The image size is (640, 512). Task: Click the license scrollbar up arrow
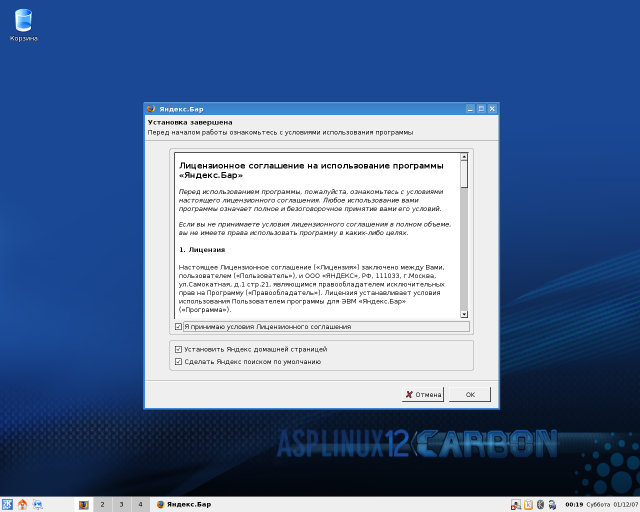coord(464,157)
